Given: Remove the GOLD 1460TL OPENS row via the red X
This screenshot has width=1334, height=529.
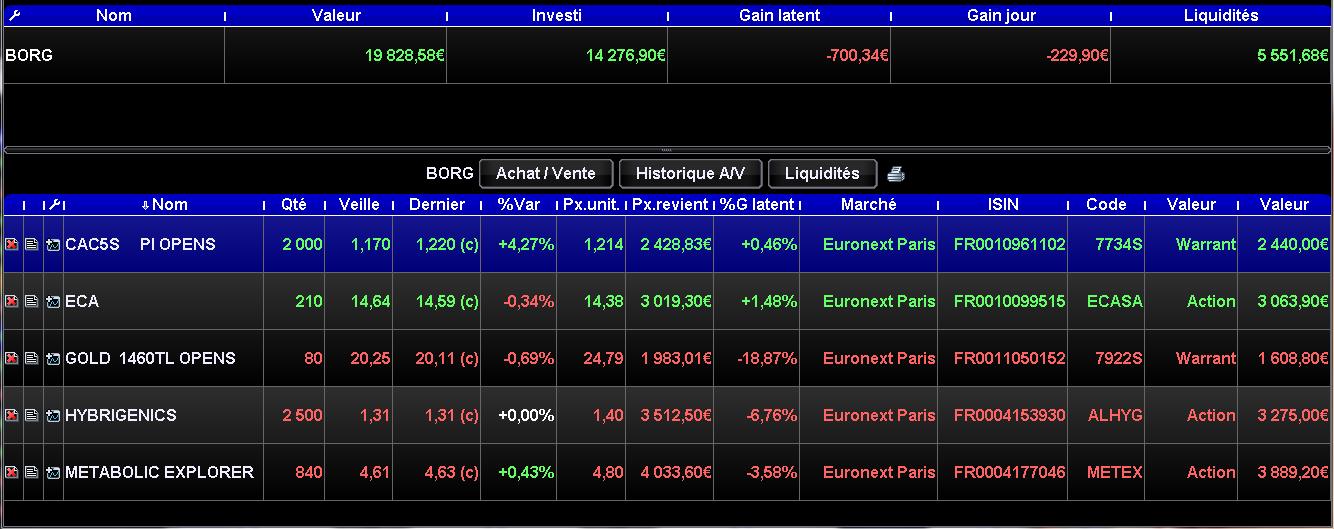Looking at the screenshot, I should pyautogui.click(x=12, y=359).
